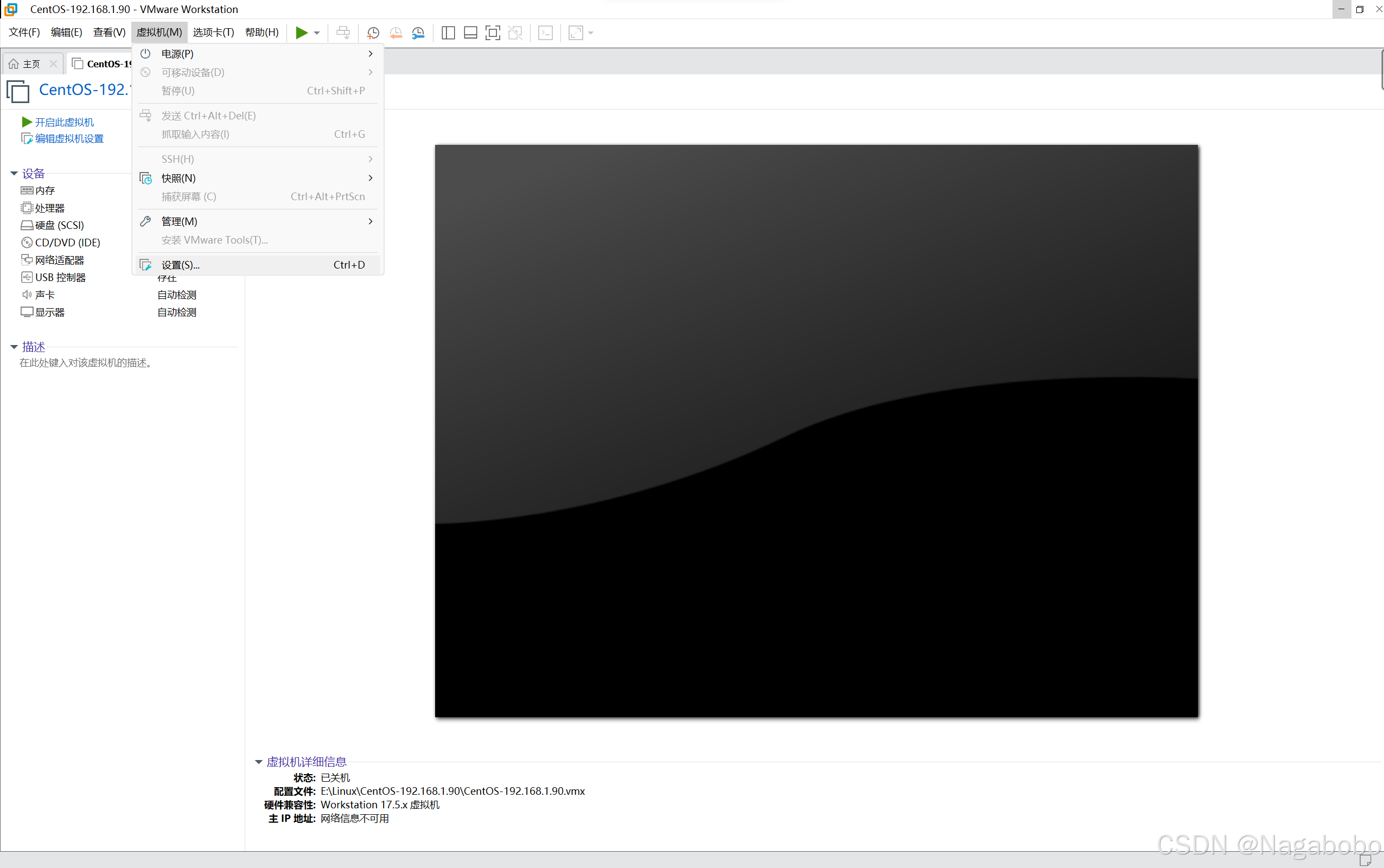
Task: Switch to the 主页 home tab
Action: [30, 63]
